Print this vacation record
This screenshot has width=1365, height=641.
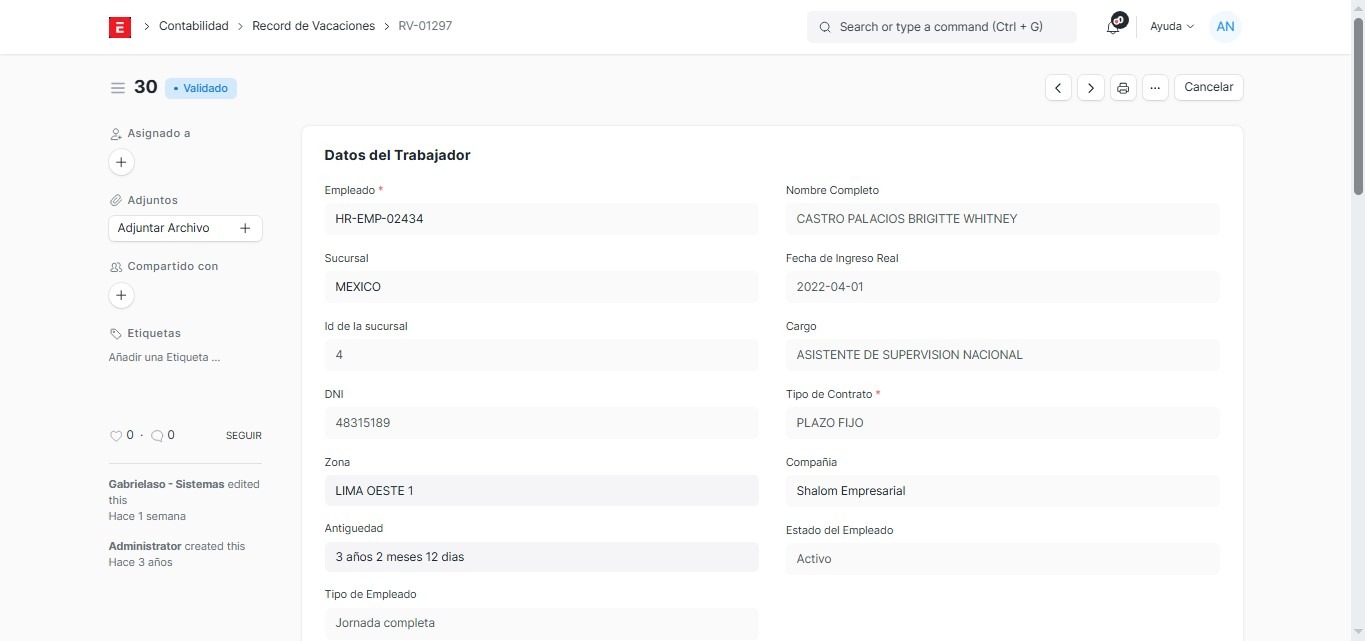tap(1123, 88)
